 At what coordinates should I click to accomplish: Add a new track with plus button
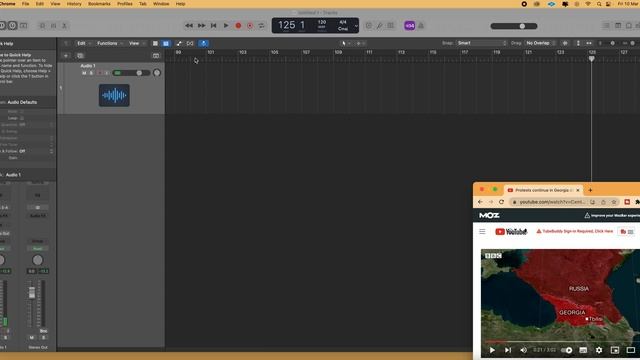tap(66, 56)
